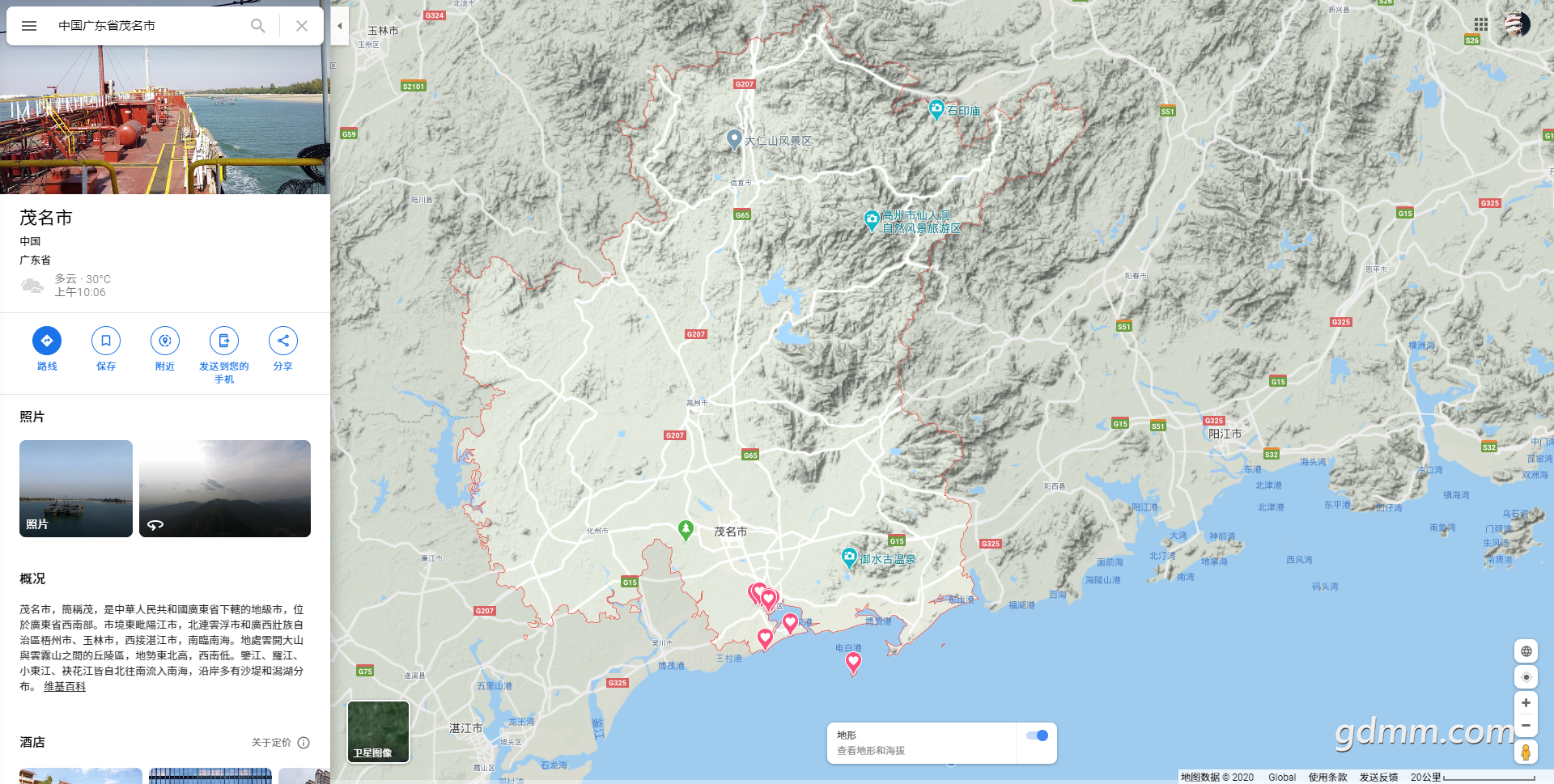
Task: Click the 关于定价 info icon
Action: (304, 743)
